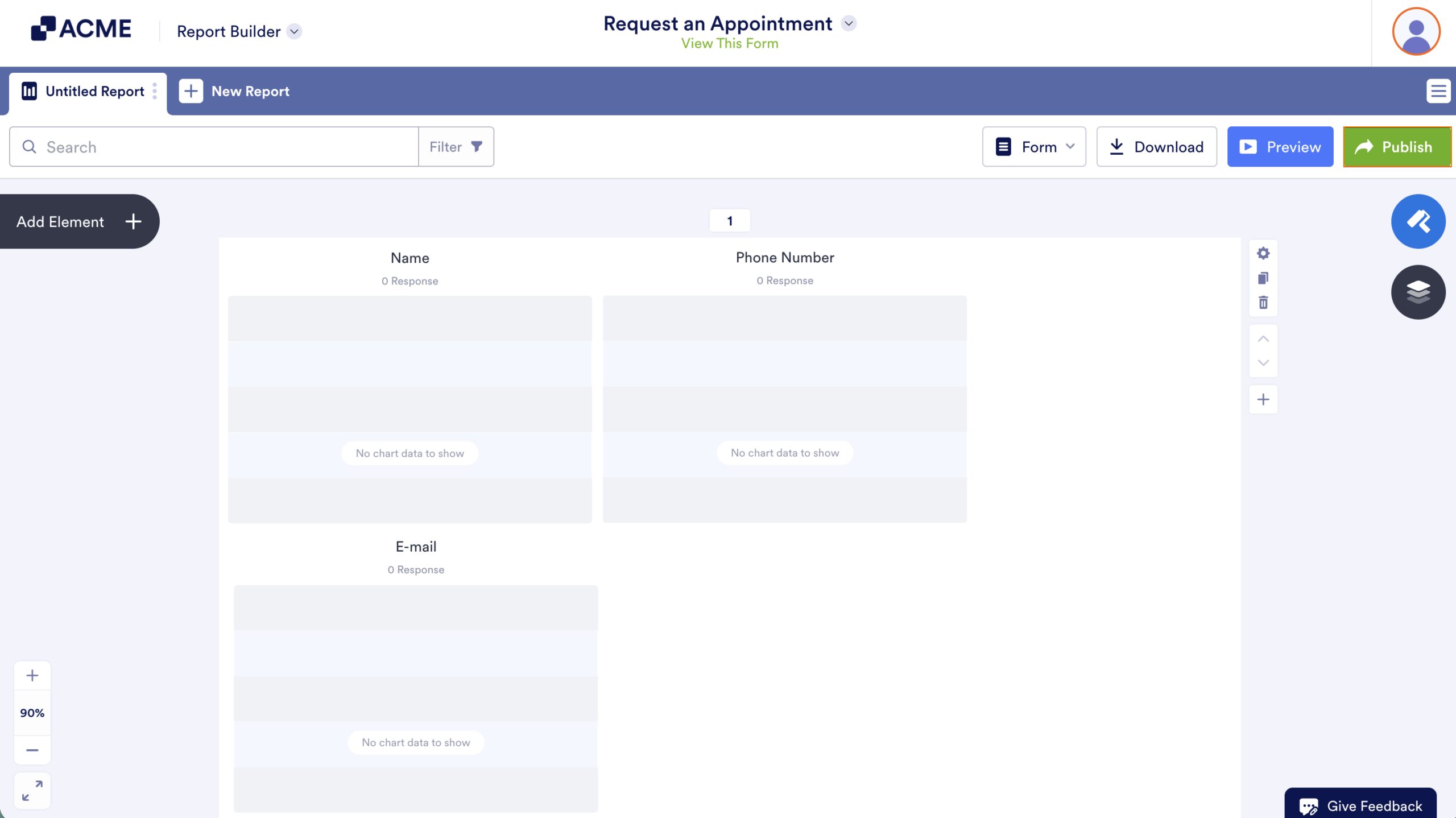Expand the Report Builder dropdown
The image size is (1456, 818).
click(x=294, y=32)
